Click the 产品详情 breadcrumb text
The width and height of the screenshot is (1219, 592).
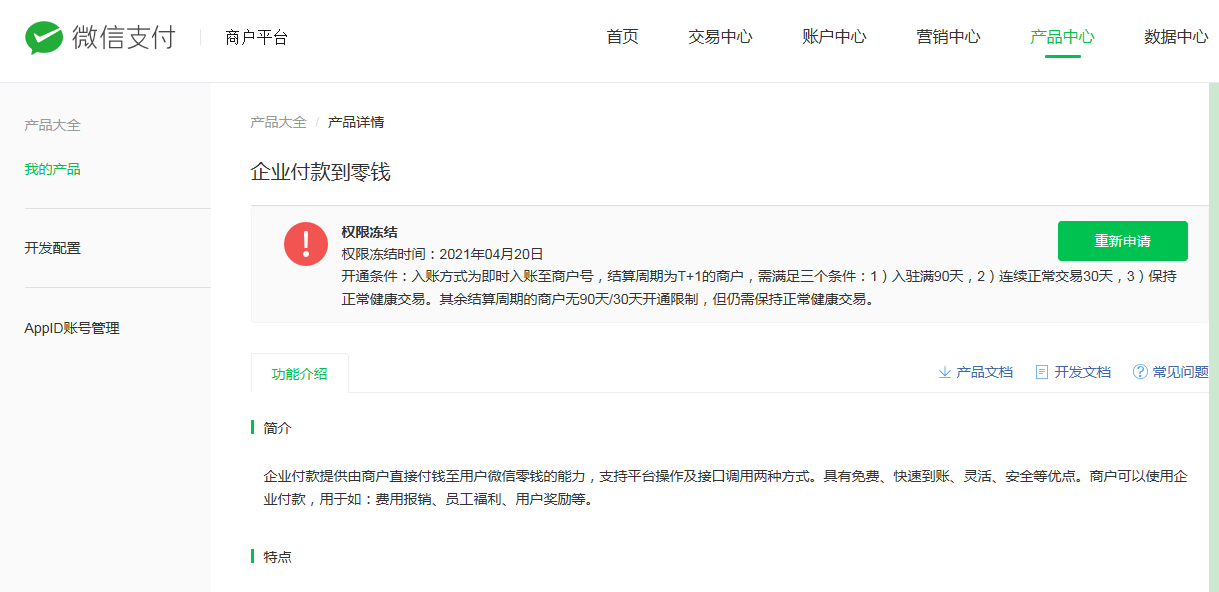356,122
